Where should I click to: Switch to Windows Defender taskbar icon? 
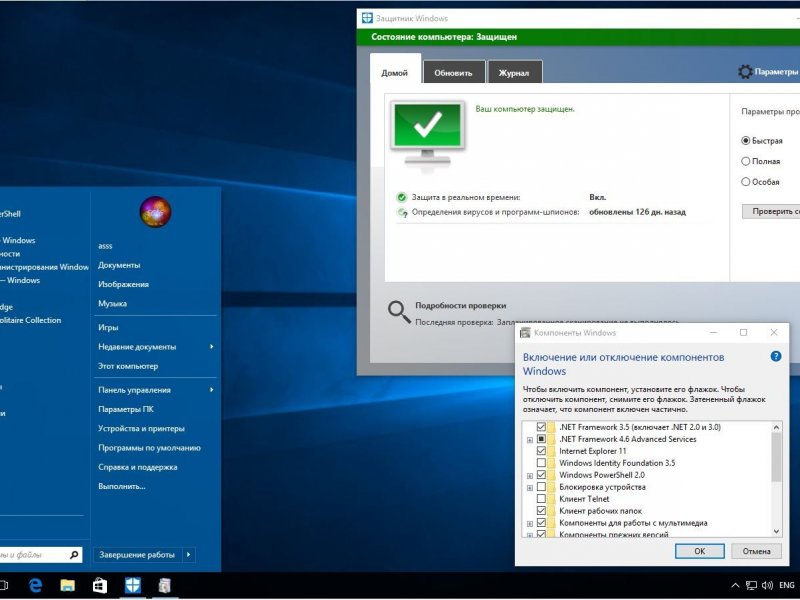point(133,585)
